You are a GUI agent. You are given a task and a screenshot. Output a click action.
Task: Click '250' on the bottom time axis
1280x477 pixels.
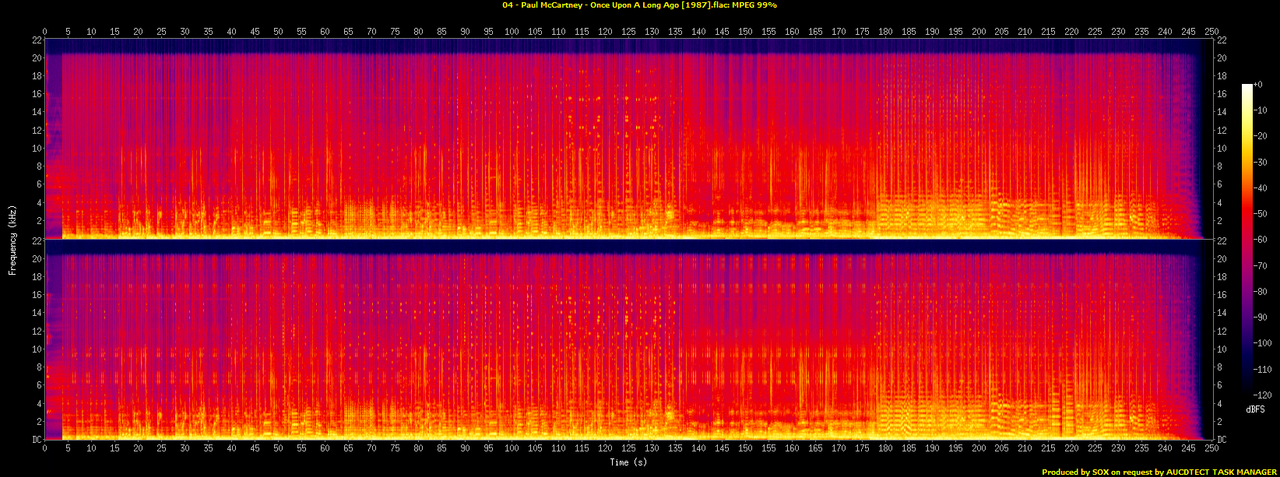point(1211,450)
